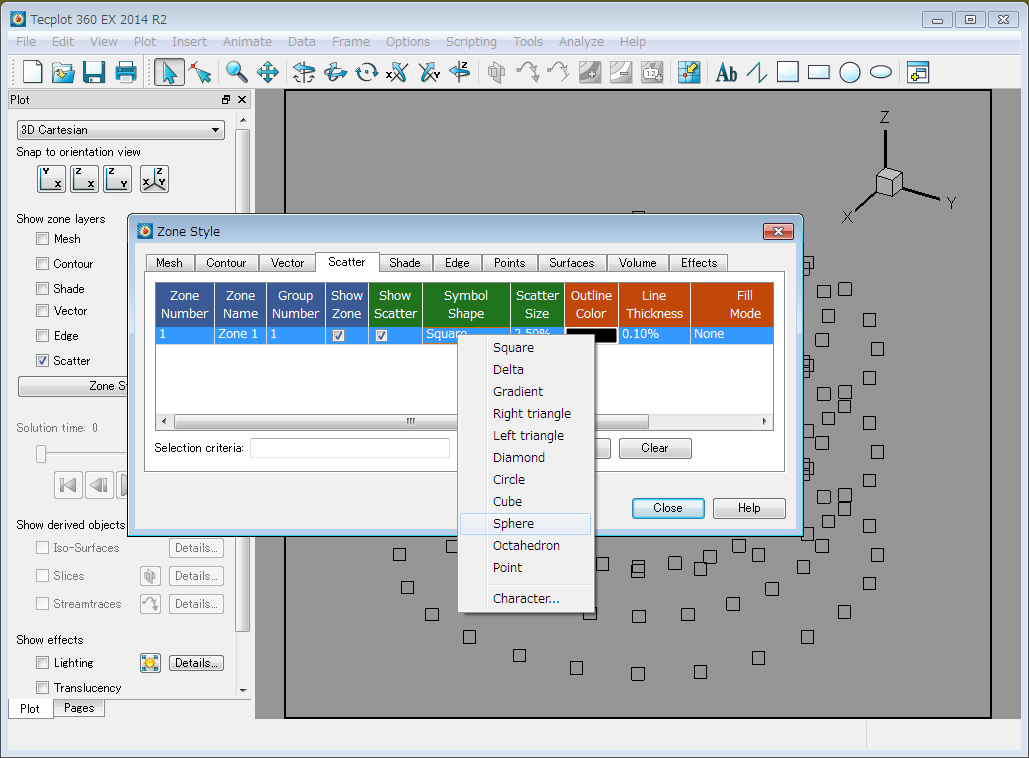Click the zone table horizontal scrollbar
1029x758 pixels.
411,421
